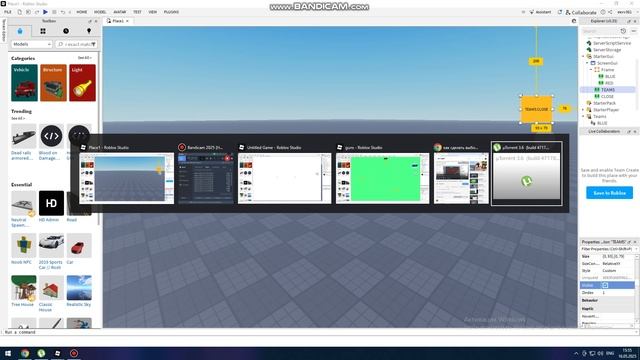
Task: Click See All under Trending
Action: pyautogui.click(x=18, y=118)
